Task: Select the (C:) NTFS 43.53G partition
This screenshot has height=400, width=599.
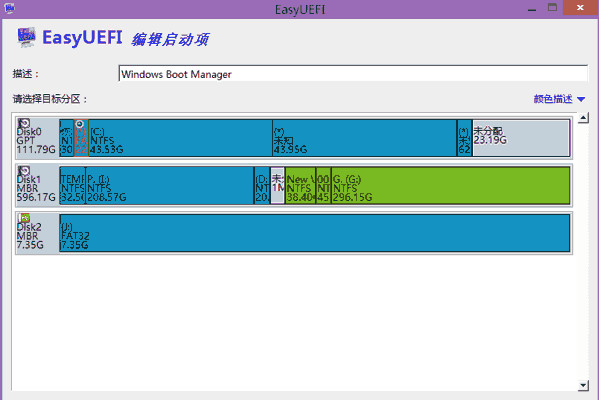Action: (180, 138)
